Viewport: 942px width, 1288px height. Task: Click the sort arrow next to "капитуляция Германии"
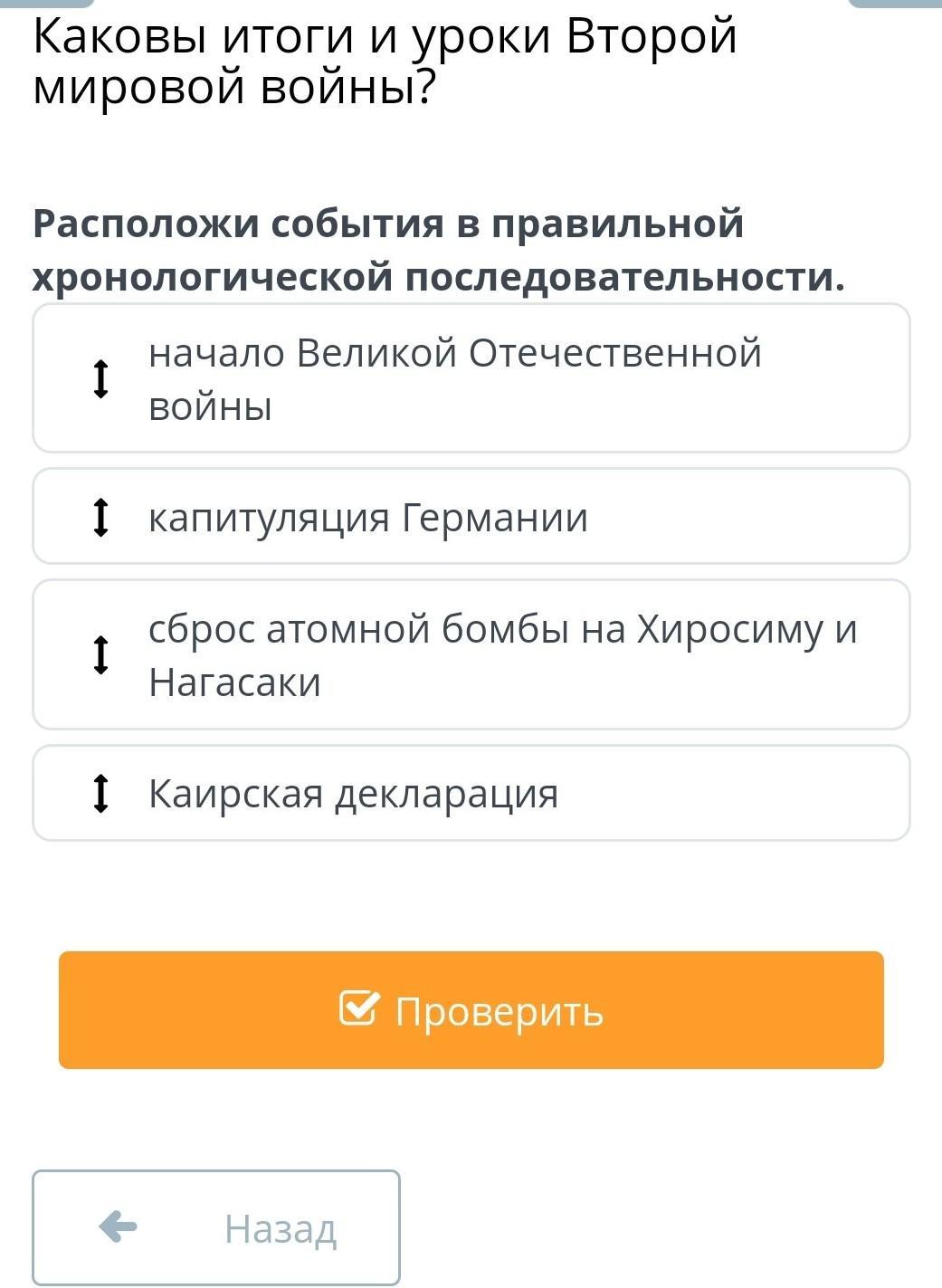coord(101,517)
